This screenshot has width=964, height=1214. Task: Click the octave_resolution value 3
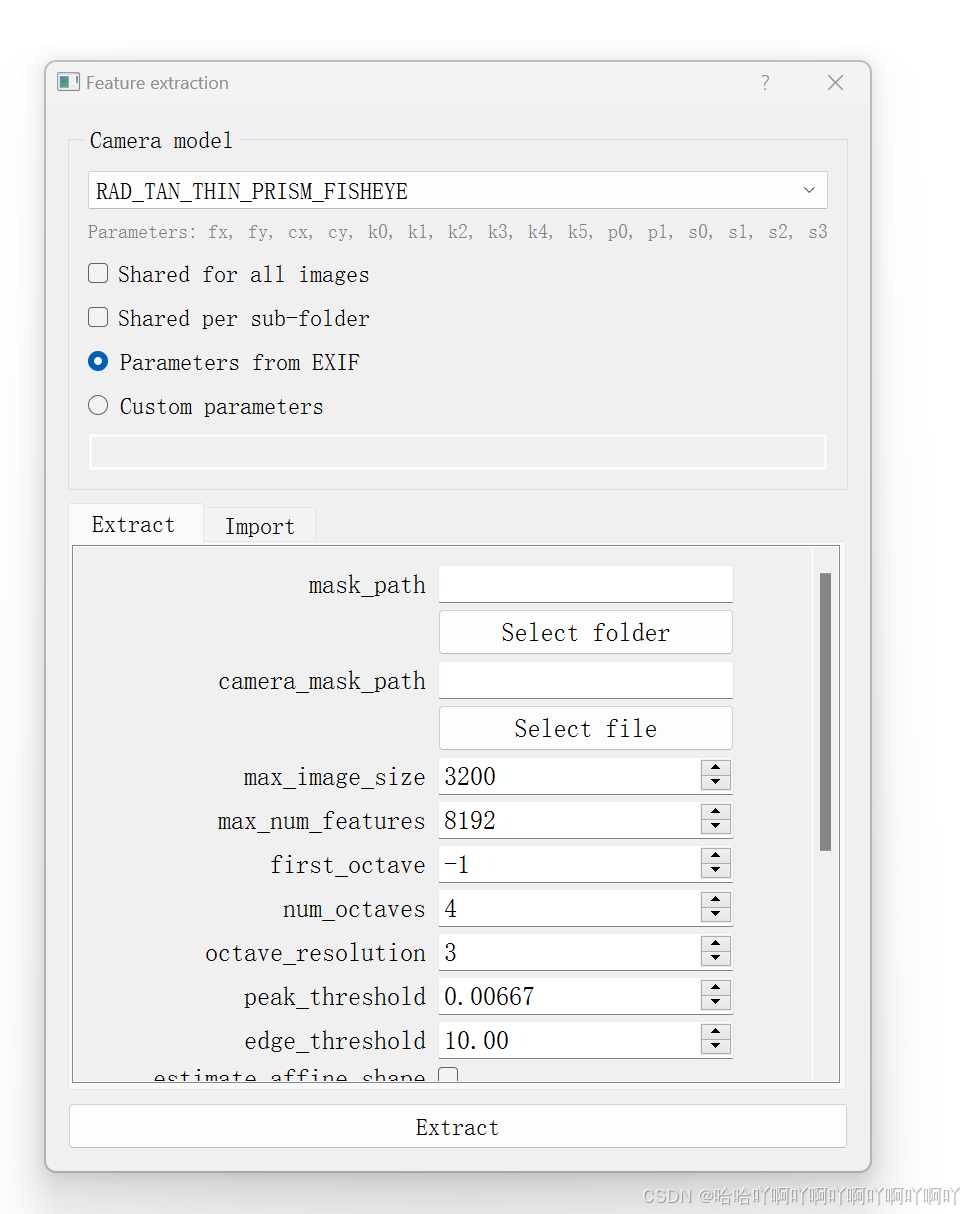point(451,953)
